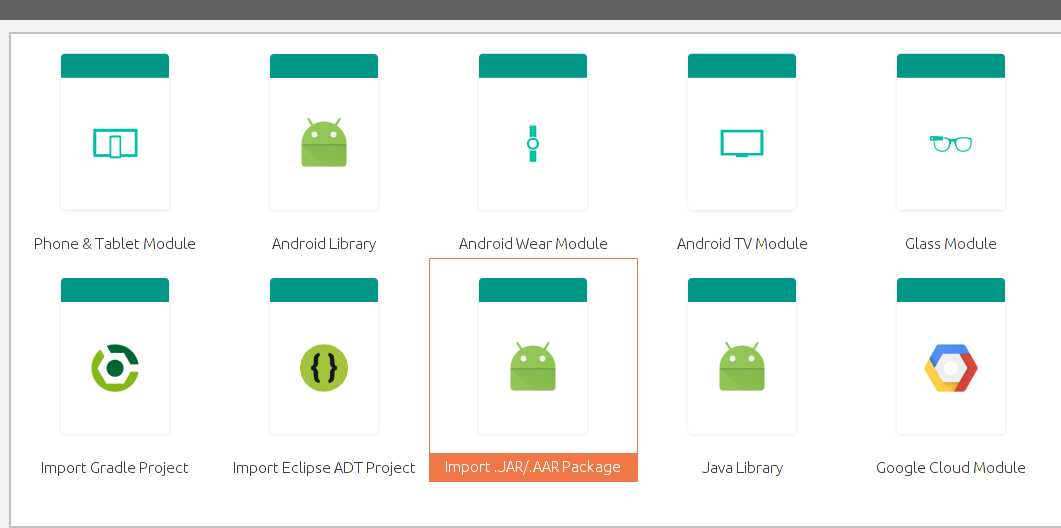The height and width of the screenshot is (528, 1061).
Task: Click the "Glass Module" label
Action: click(951, 244)
